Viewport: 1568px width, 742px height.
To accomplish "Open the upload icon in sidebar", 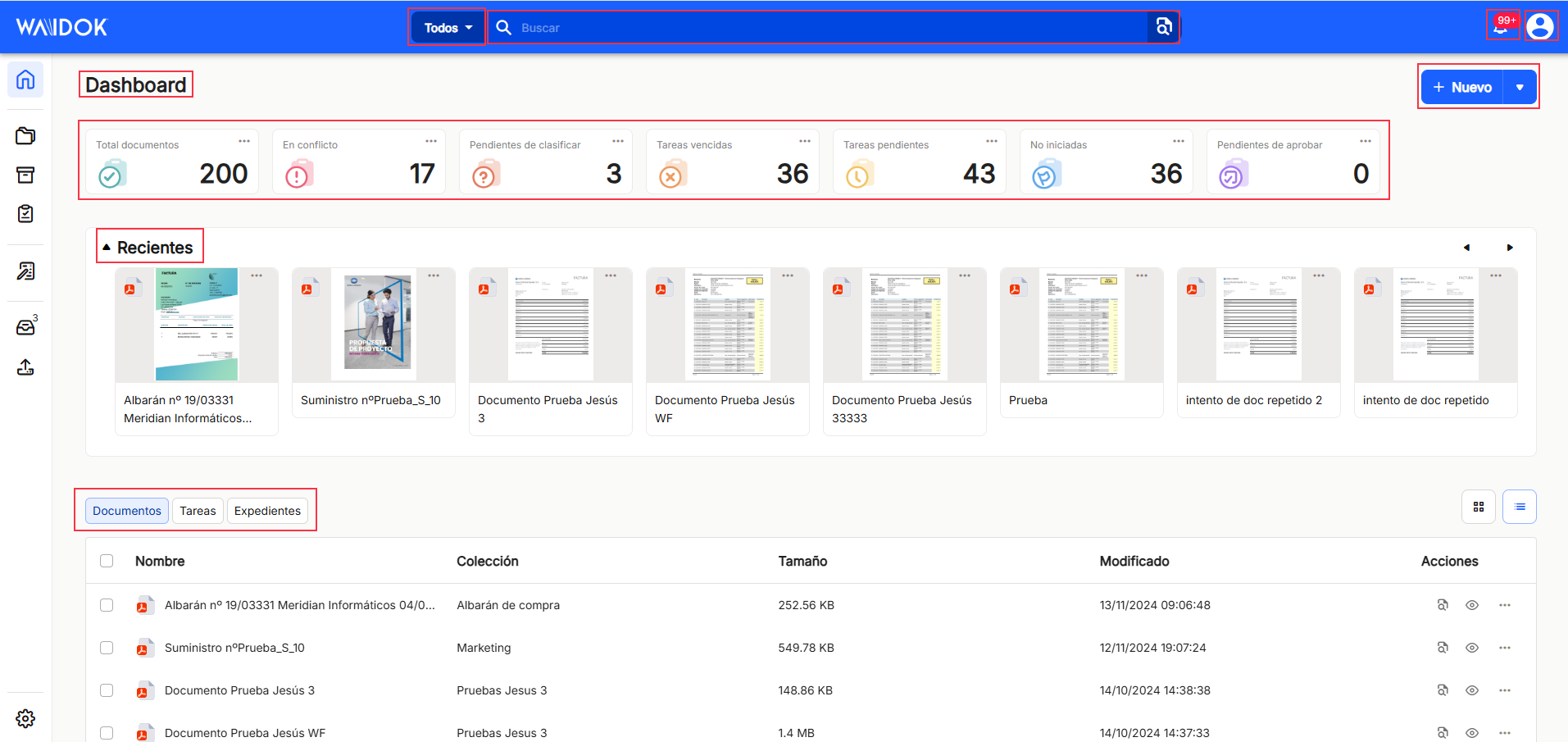I will (25, 367).
